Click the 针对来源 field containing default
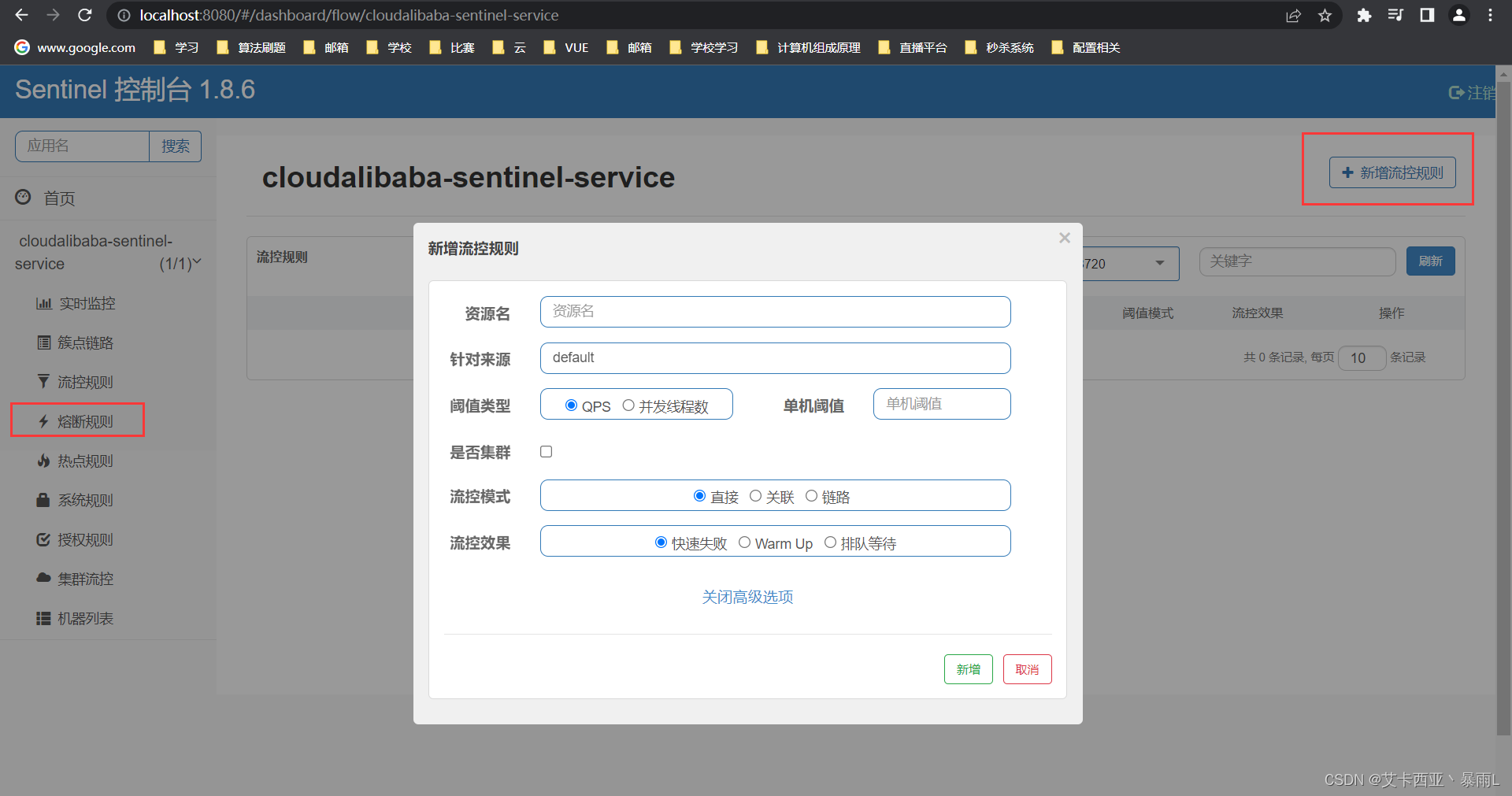 776,358
